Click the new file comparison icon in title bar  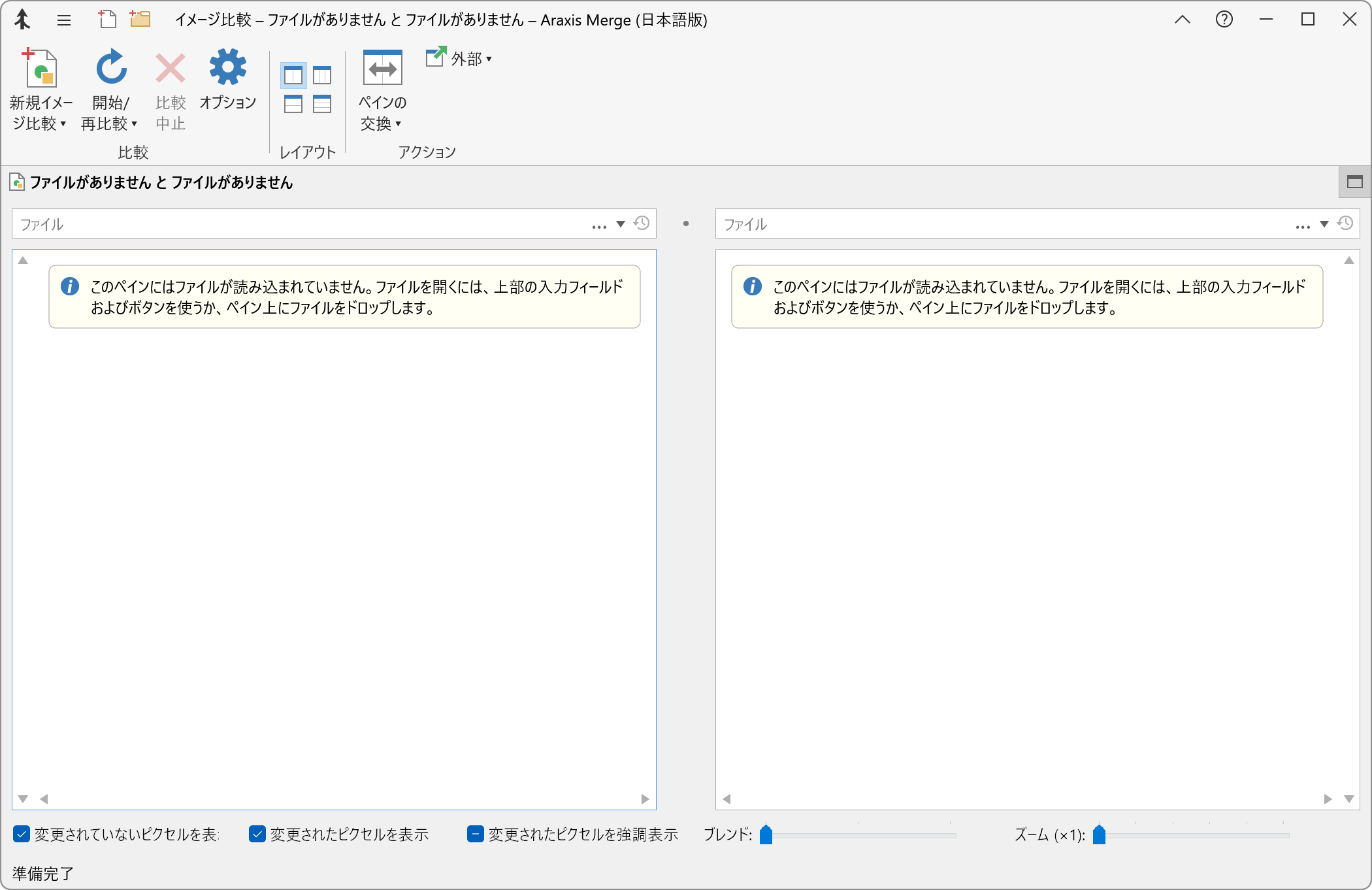107,19
